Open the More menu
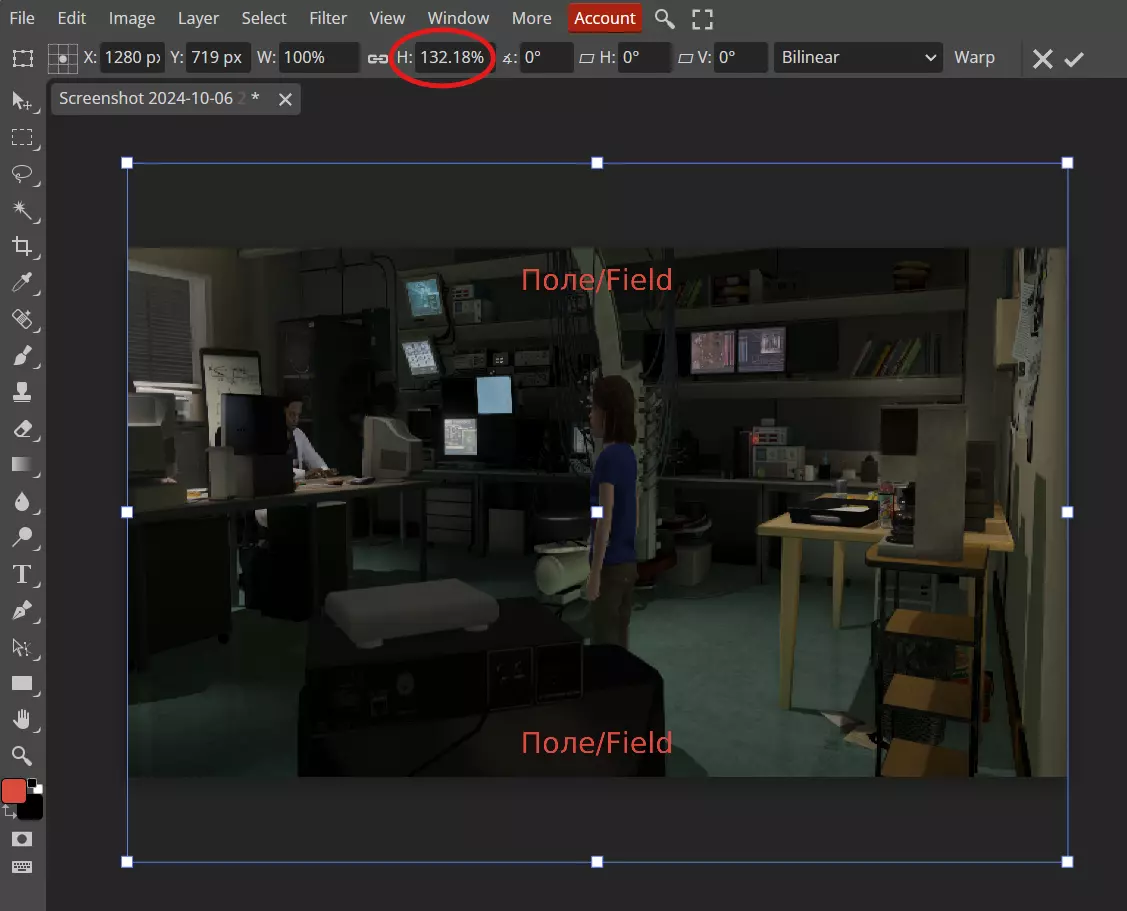1127x911 pixels. pos(531,18)
